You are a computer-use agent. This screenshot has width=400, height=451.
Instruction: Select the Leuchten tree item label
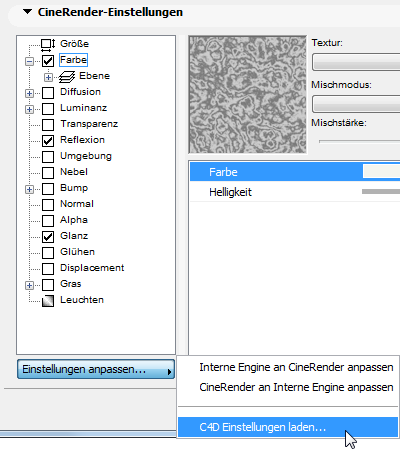click(x=82, y=300)
